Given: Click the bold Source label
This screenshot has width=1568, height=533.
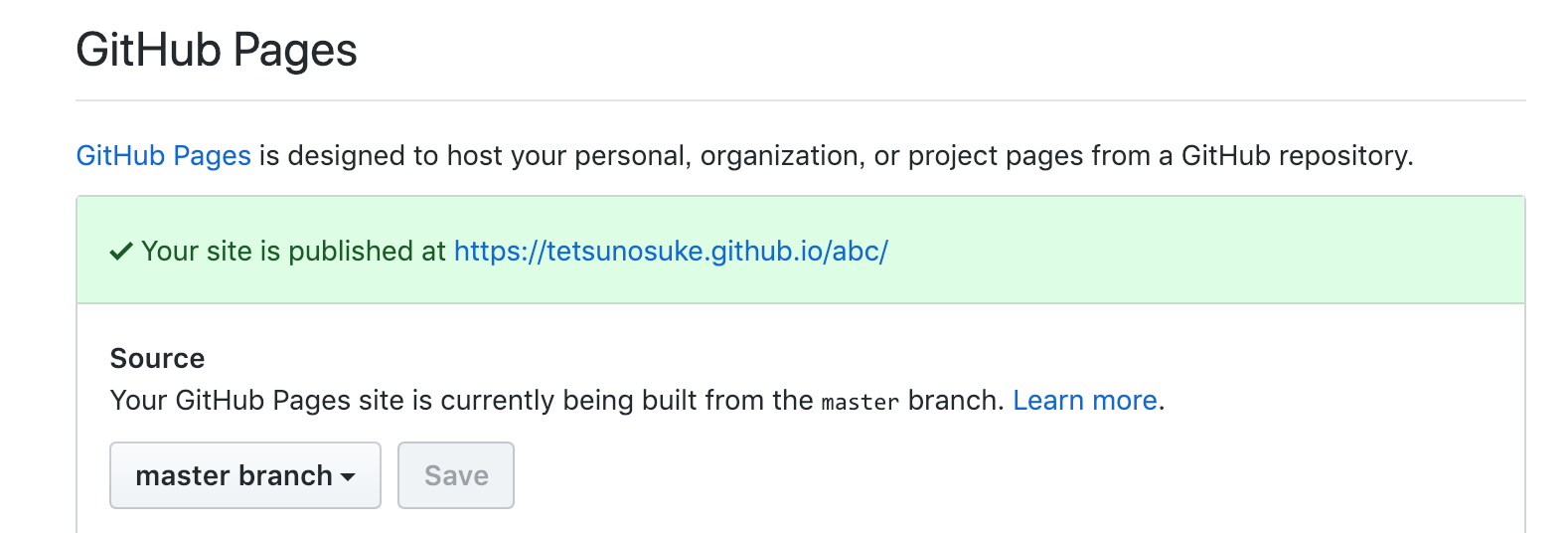Looking at the screenshot, I should (157, 358).
